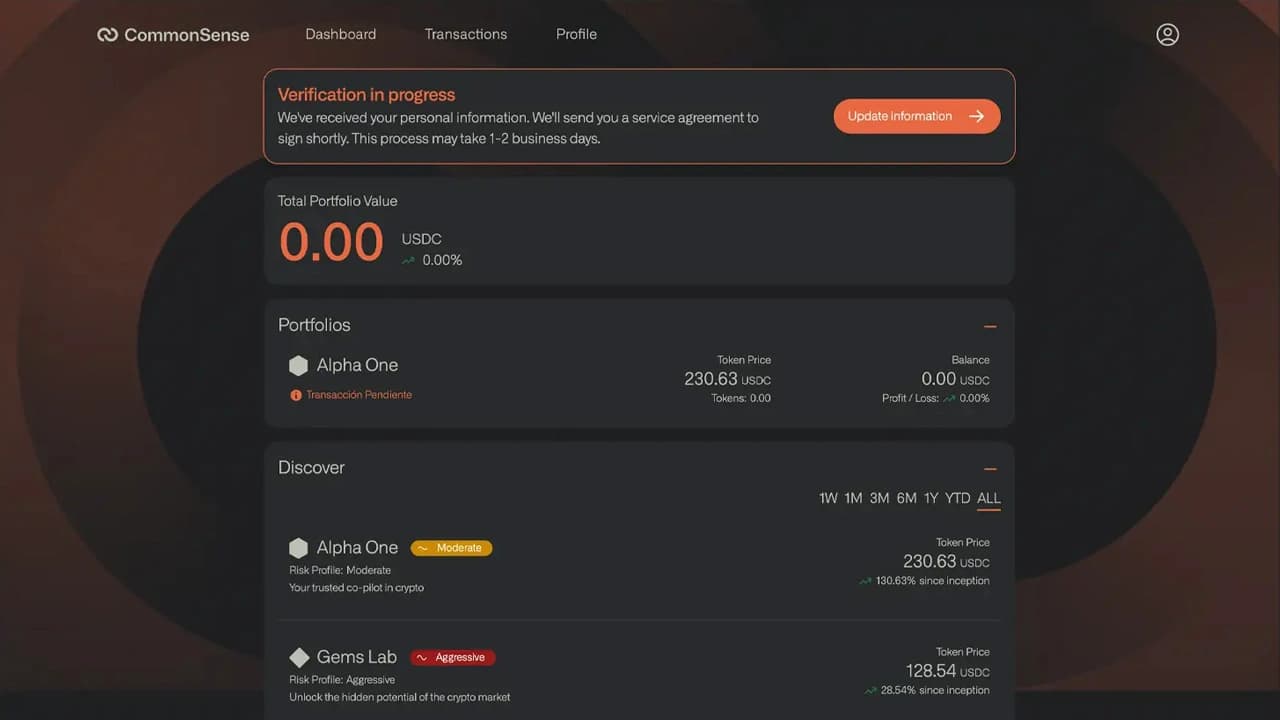Click the Alpha One hexagon icon in Portfolios
This screenshot has width=1280, height=720.
click(298, 366)
